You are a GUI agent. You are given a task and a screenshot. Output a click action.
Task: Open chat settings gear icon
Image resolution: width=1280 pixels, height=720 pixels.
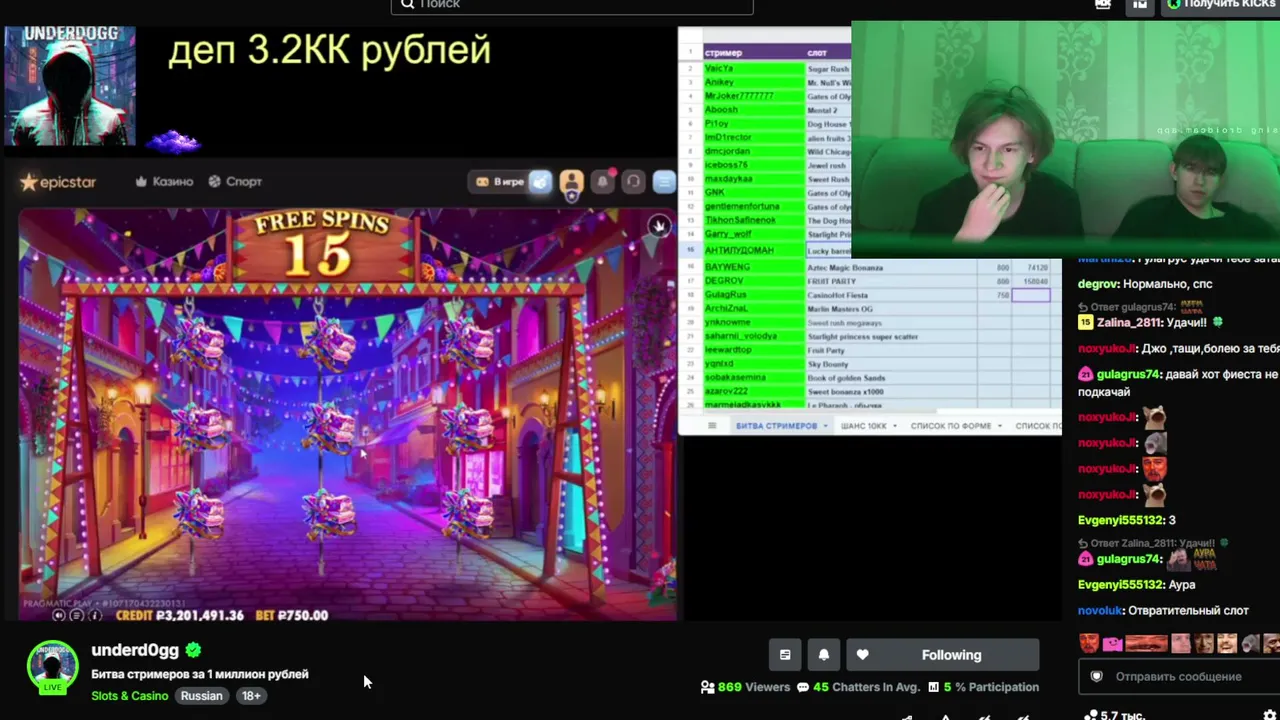click(x=1270, y=715)
